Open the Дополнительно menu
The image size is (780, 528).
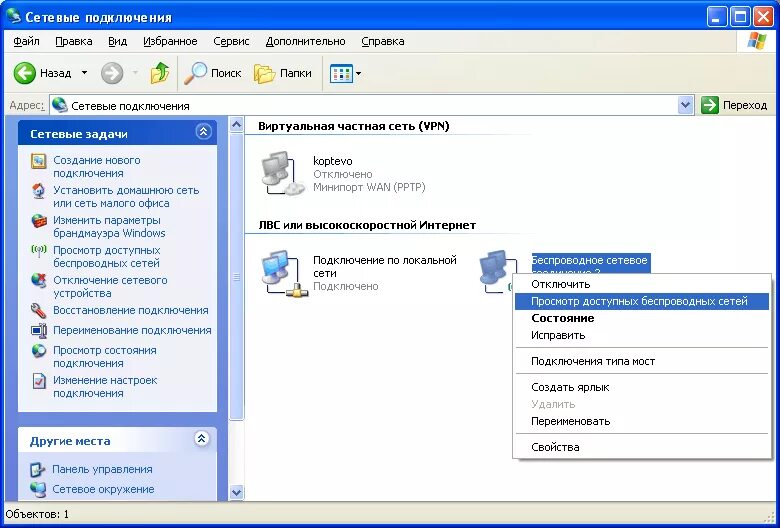click(x=305, y=41)
